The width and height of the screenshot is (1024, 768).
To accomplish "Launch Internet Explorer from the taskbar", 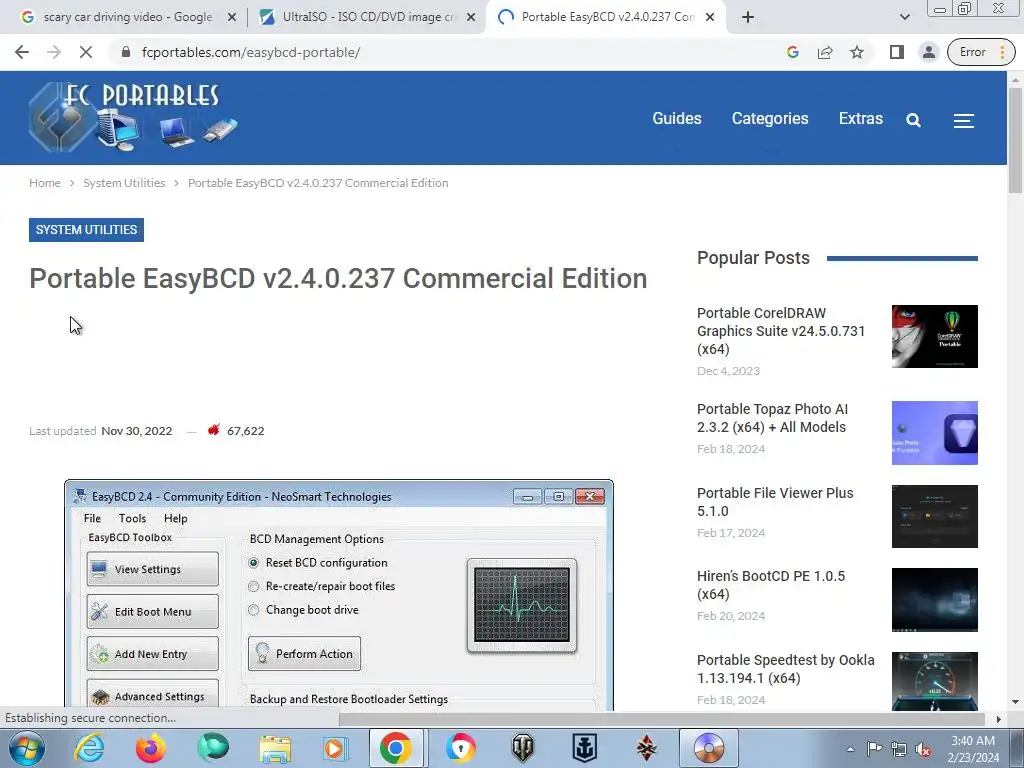I will (89, 748).
